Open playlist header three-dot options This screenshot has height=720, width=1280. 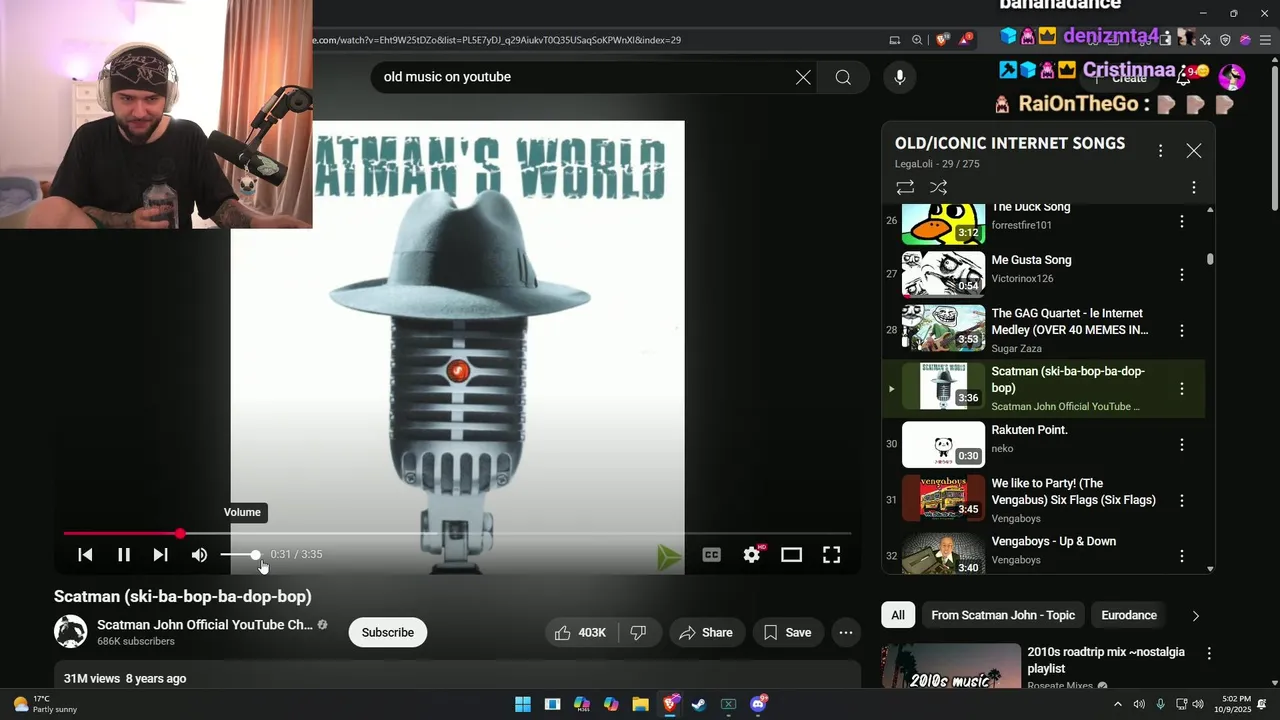1160,150
